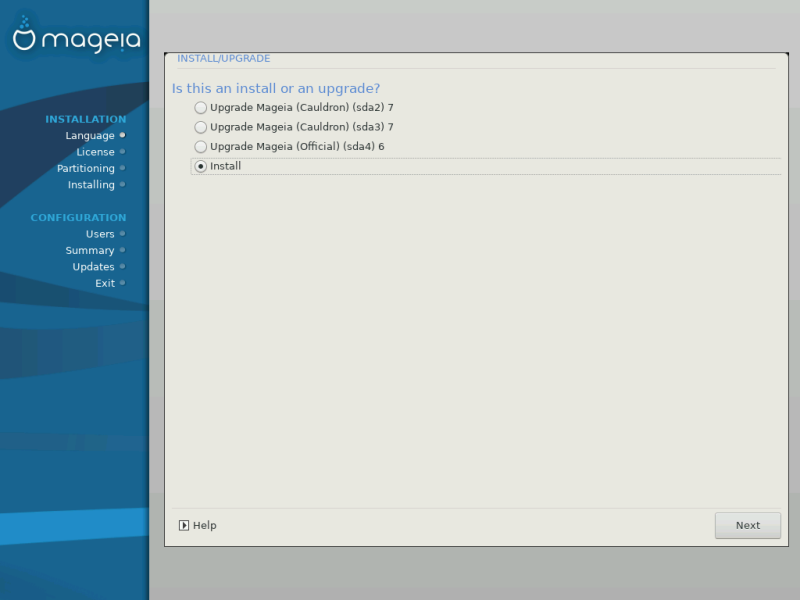Click the INSTALLATION section heading
Image resolution: width=800 pixels, height=600 pixels.
[86, 119]
